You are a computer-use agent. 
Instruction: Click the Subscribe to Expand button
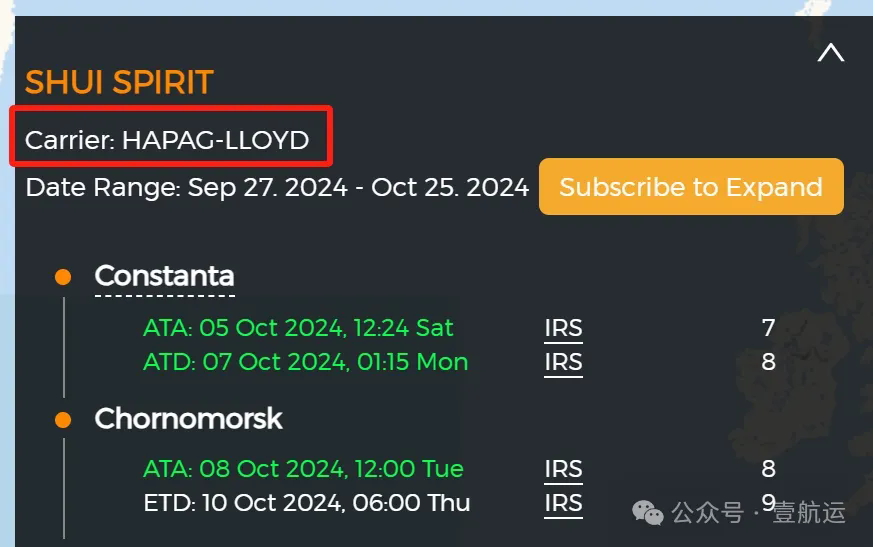tap(691, 187)
